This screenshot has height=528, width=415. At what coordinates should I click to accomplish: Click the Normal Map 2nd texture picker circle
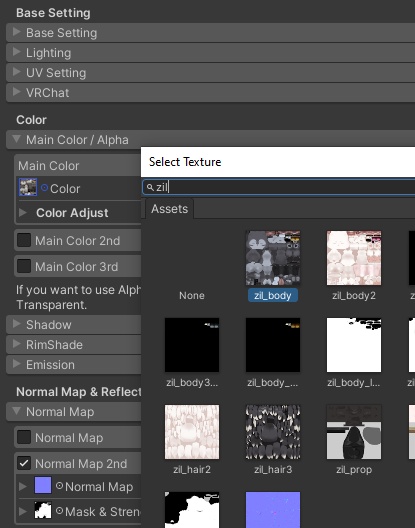coord(59,486)
